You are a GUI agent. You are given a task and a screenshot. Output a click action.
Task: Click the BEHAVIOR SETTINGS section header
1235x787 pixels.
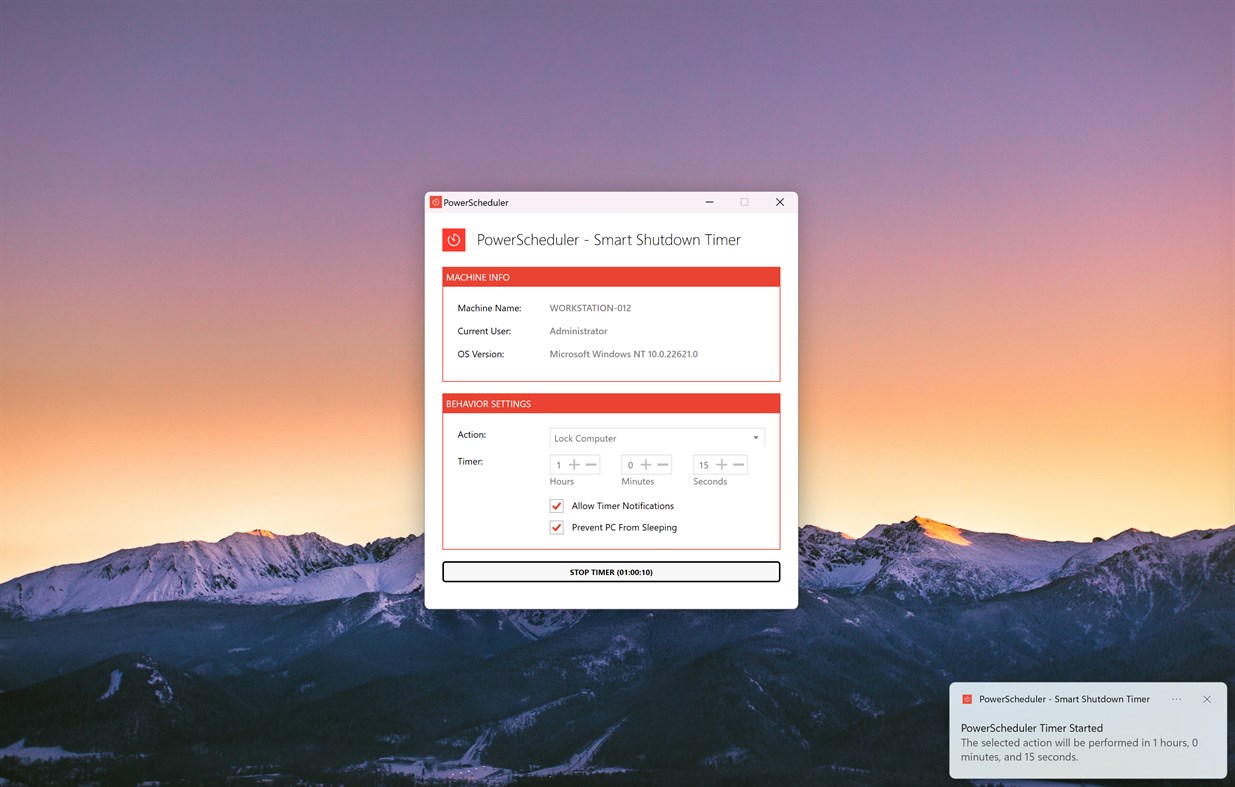(611, 404)
